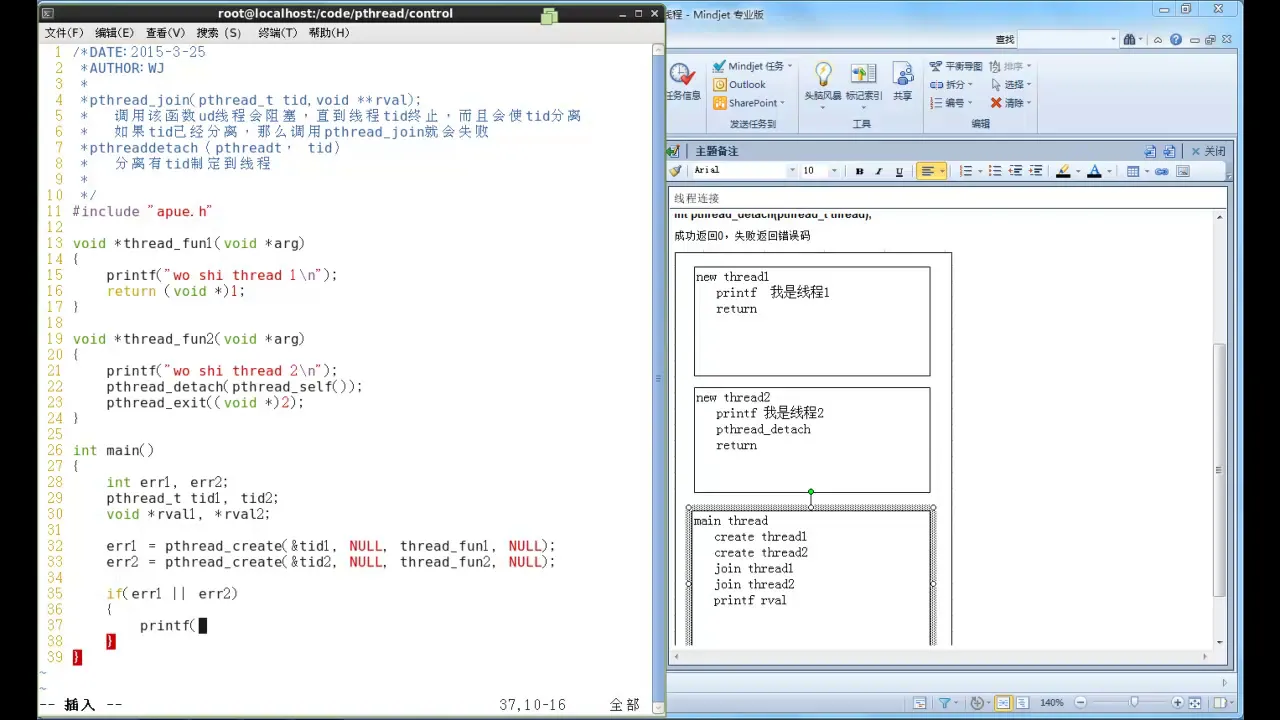This screenshot has height=720, width=1280.
Task: Apply bulleted list in notes
Action: tap(995, 171)
